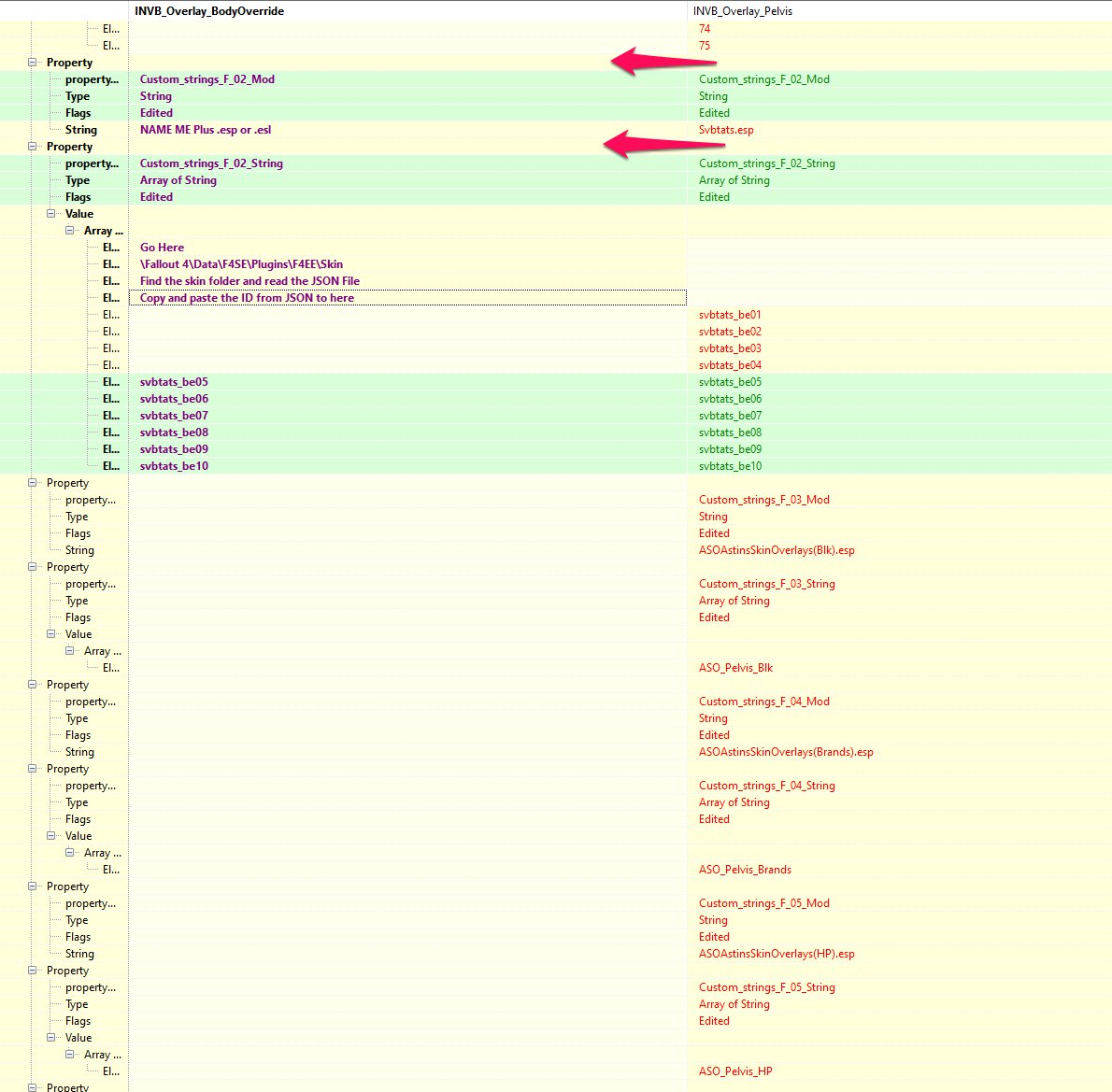The height and width of the screenshot is (1092, 1112).
Task: Click the Edited flag under Custom_strings_F_02_Mod
Action: [x=155, y=112]
